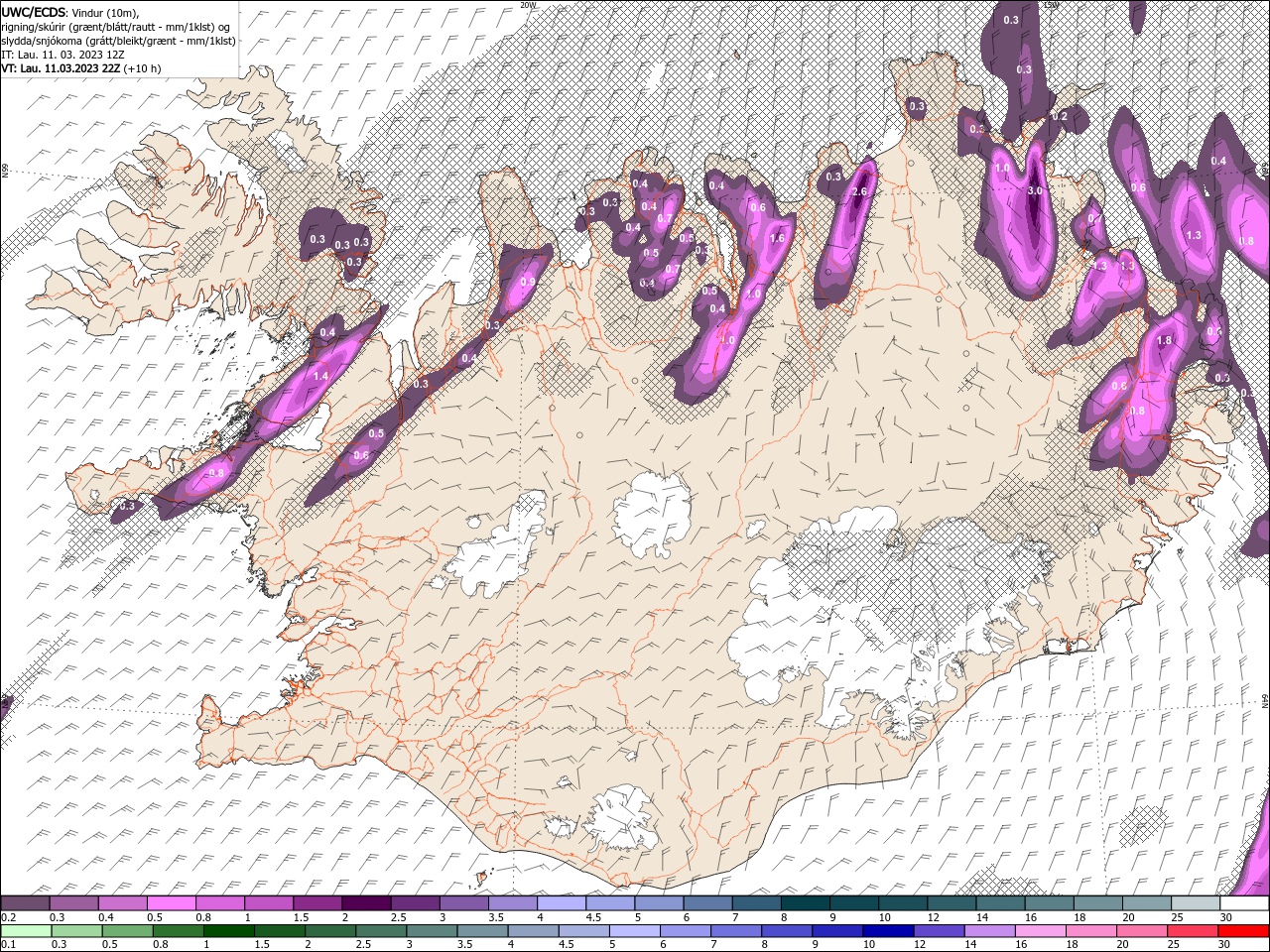The image size is (1270, 952).
Task: Click the '0.2' label under the upper scale
Action: (8, 917)
